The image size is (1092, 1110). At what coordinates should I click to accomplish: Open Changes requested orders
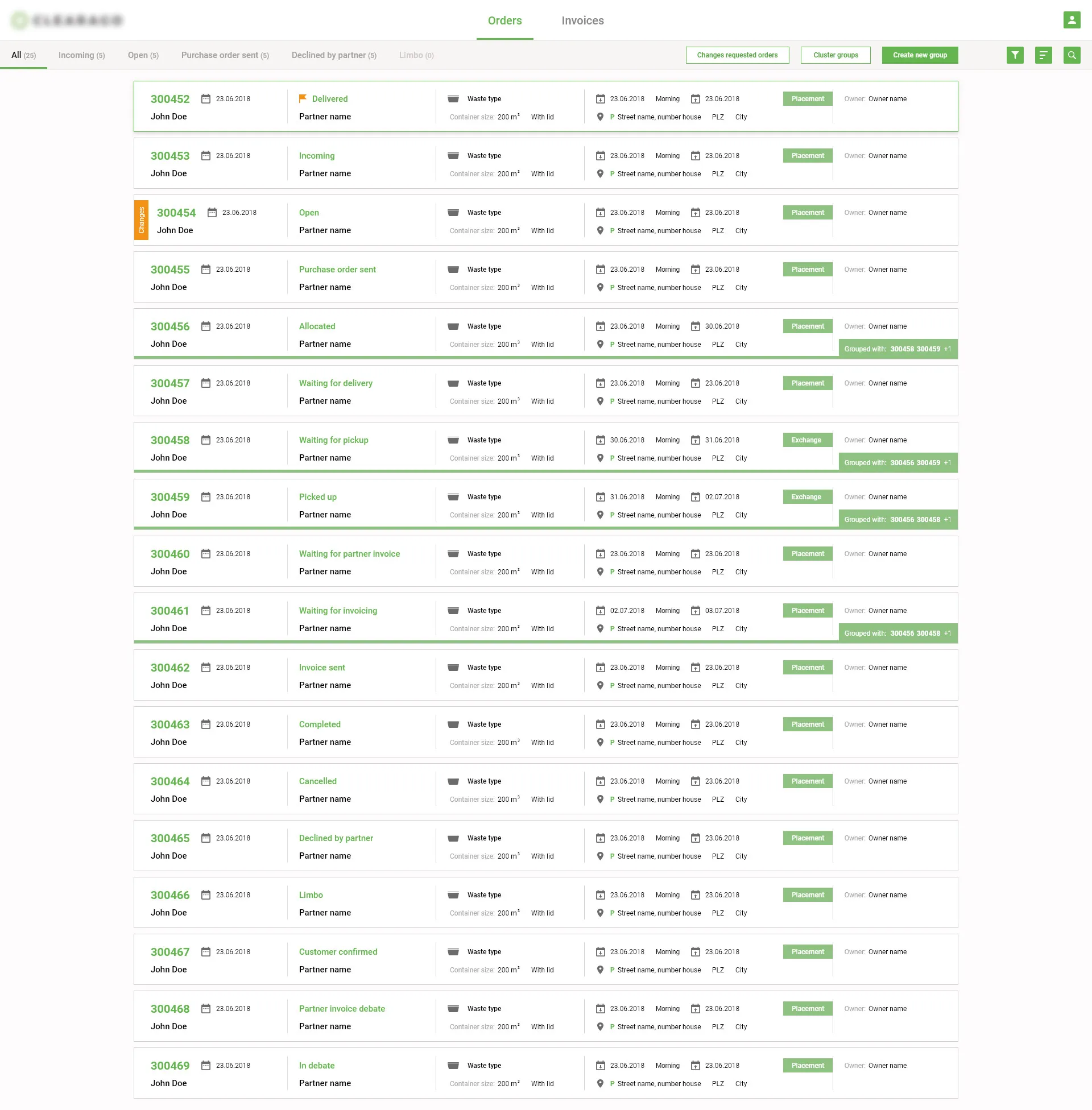coord(737,55)
